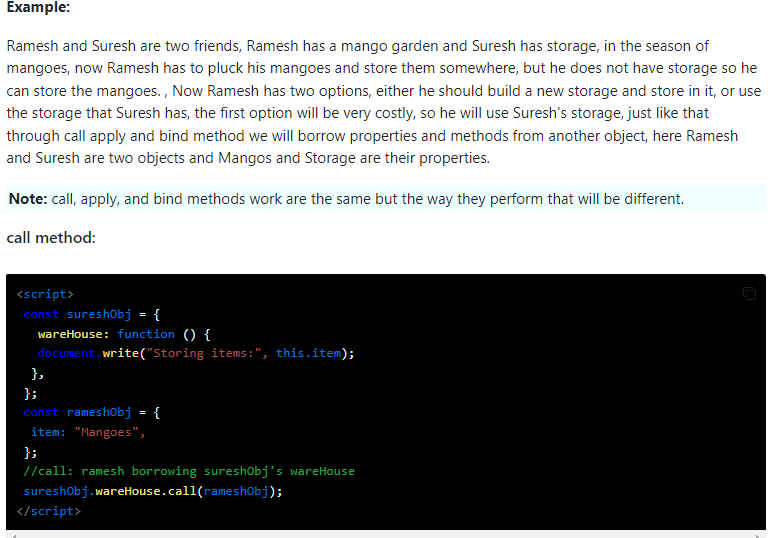Click the document.write("Storing items:") line
This screenshot has width=770, height=538.
pyautogui.click(x=196, y=353)
